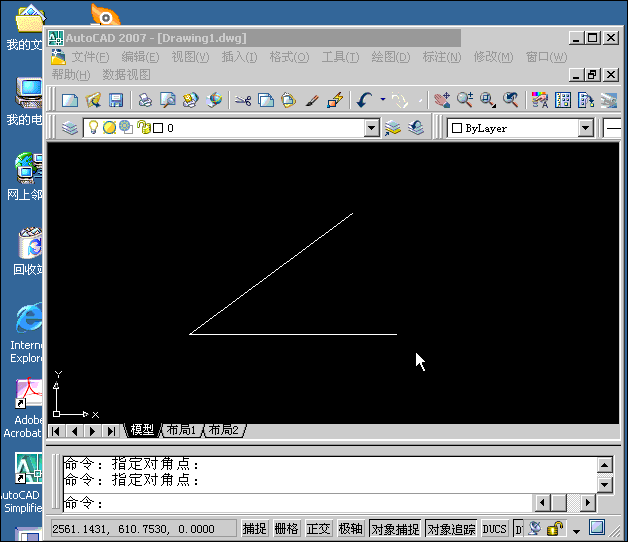This screenshot has height=542, width=628.
Task: Toggle DUCS dynamic UCS
Action: pos(494,529)
